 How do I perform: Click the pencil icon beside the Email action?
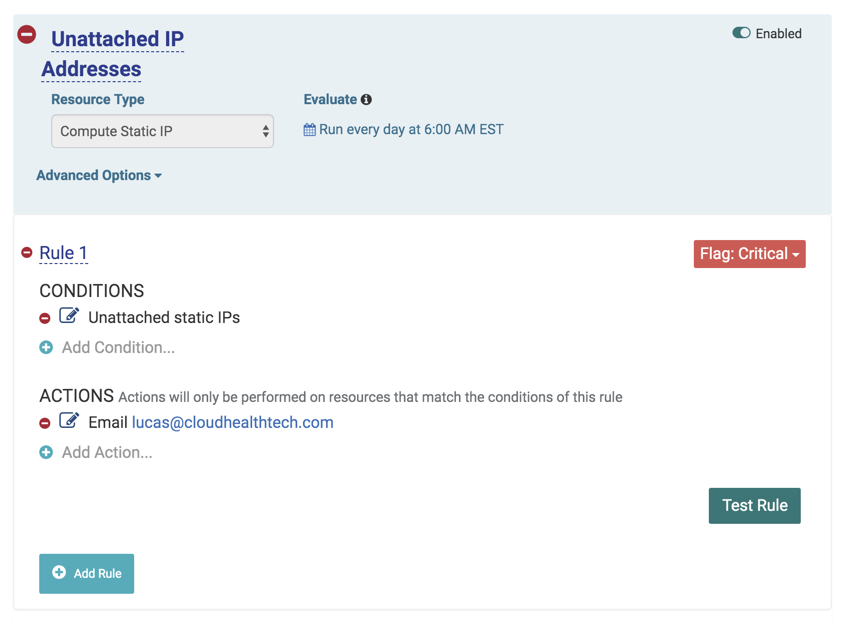click(69, 422)
